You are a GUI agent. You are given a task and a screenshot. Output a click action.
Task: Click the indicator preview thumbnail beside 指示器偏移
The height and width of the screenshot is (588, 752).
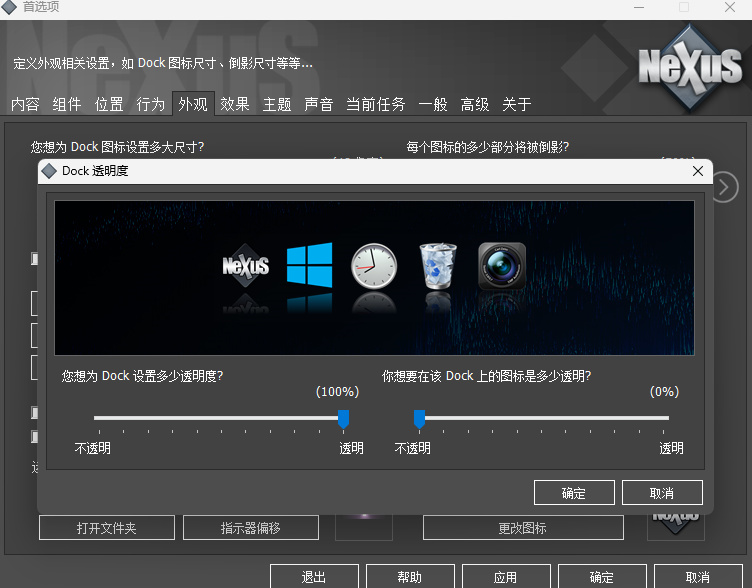click(x=364, y=527)
